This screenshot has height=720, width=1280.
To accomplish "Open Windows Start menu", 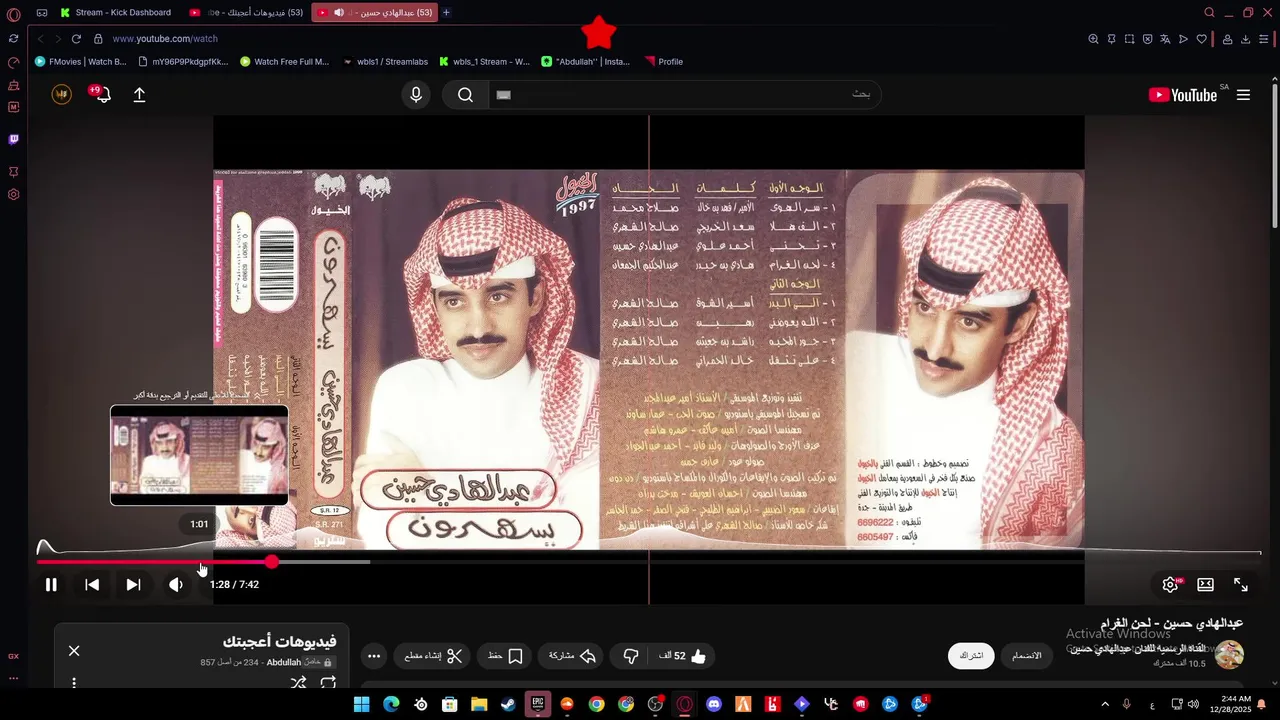I will coord(362,704).
